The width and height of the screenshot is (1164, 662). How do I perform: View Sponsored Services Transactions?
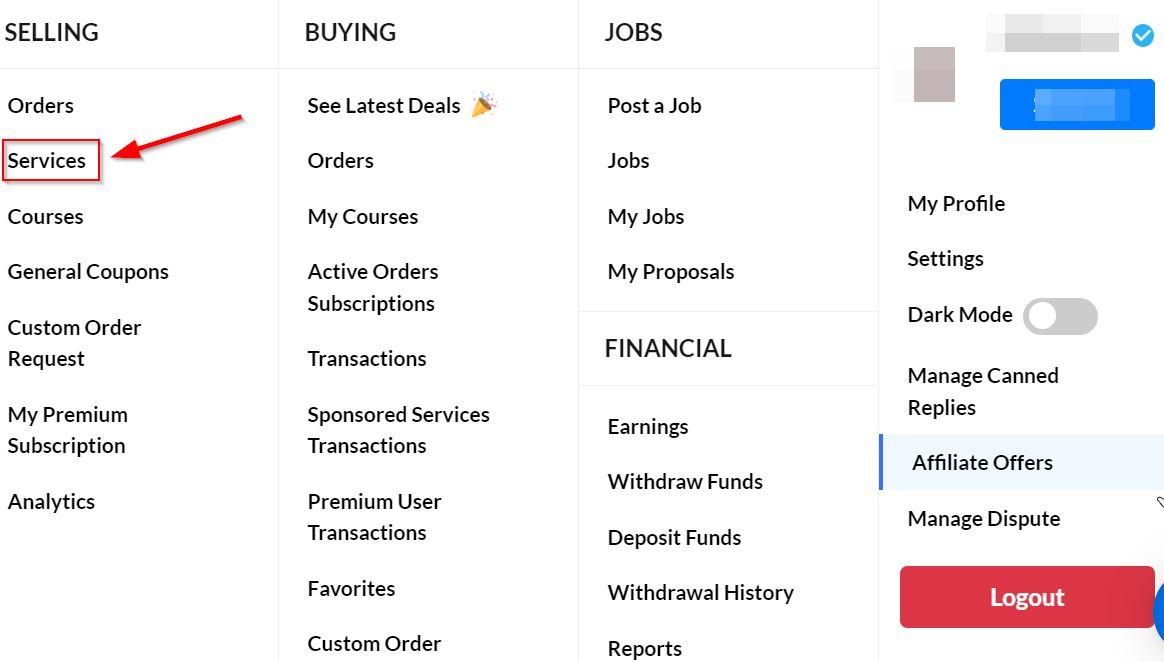point(399,430)
